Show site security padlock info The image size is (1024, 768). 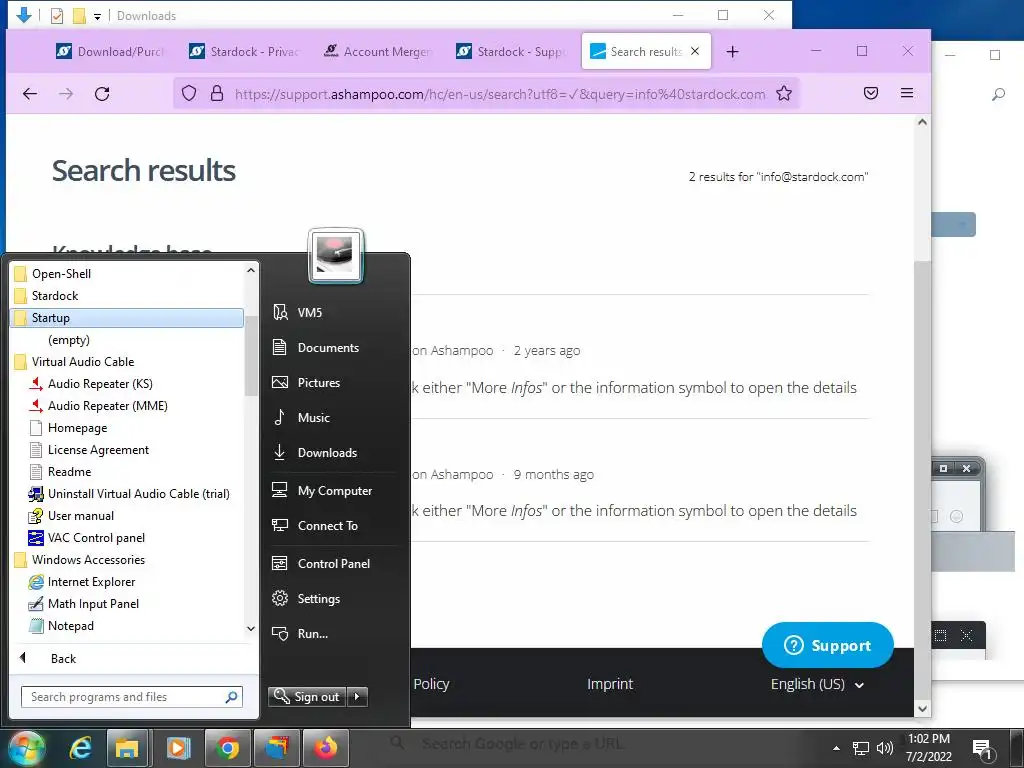(x=217, y=94)
